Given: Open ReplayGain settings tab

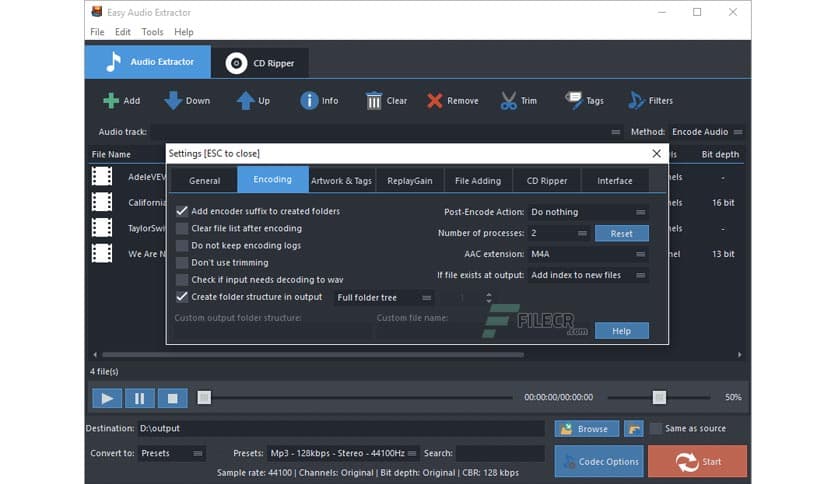Looking at the screenshot, I should (410, 181).
